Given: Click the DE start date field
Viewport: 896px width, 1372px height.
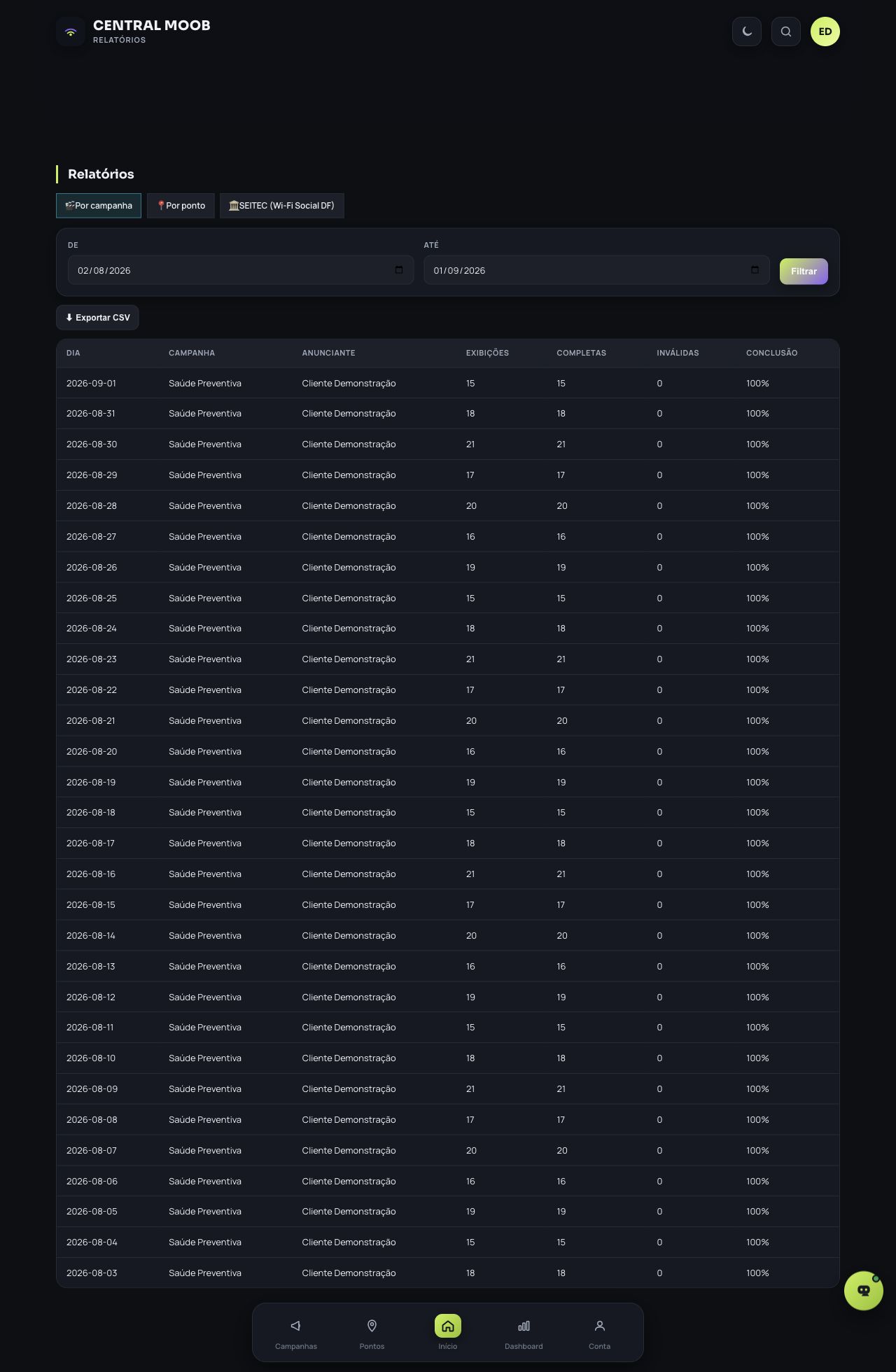Looking at the screenshot, I should click(x=241, y=270).
